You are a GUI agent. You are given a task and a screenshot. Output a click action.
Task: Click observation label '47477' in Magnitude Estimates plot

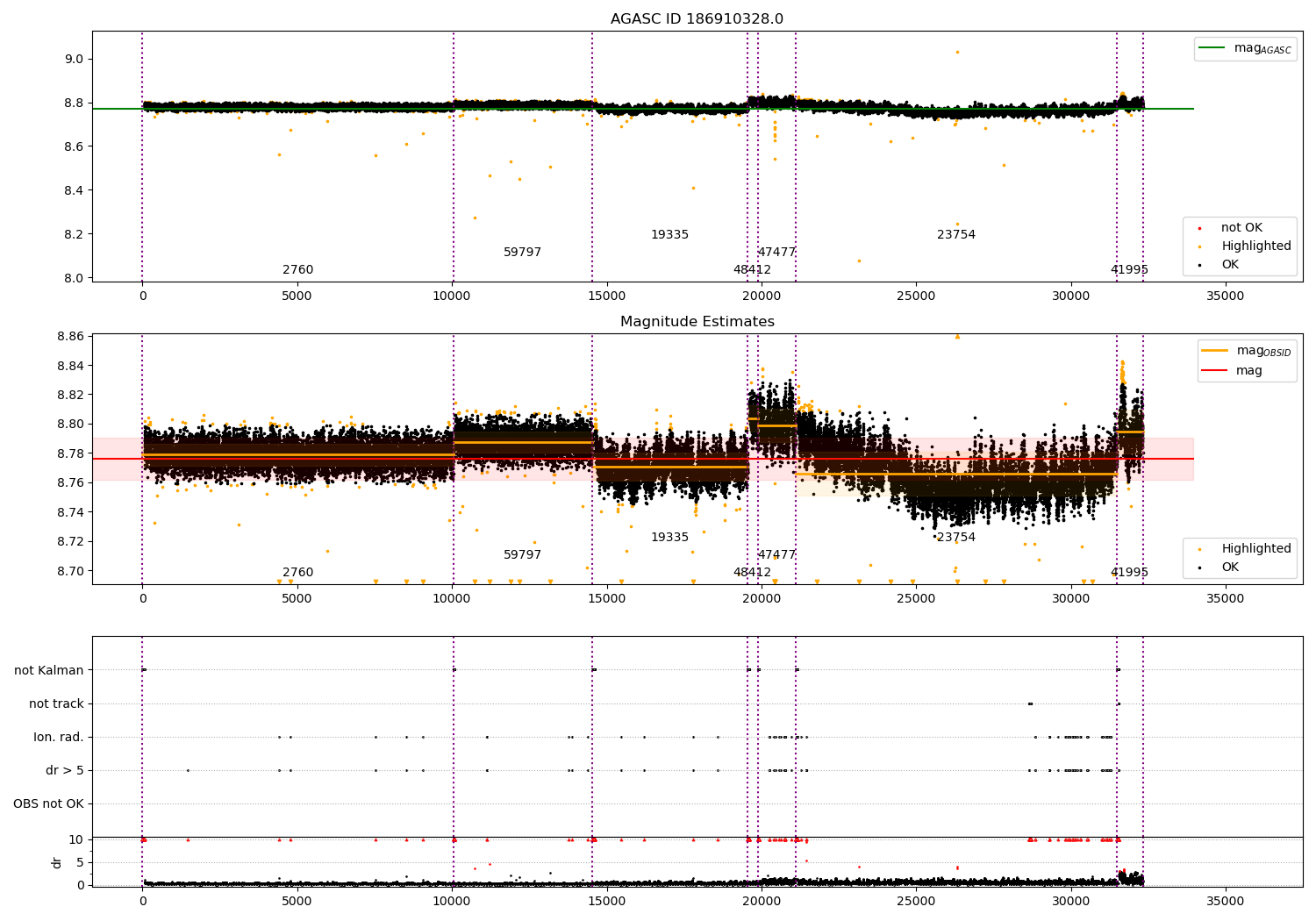click(x=776, y=555)
